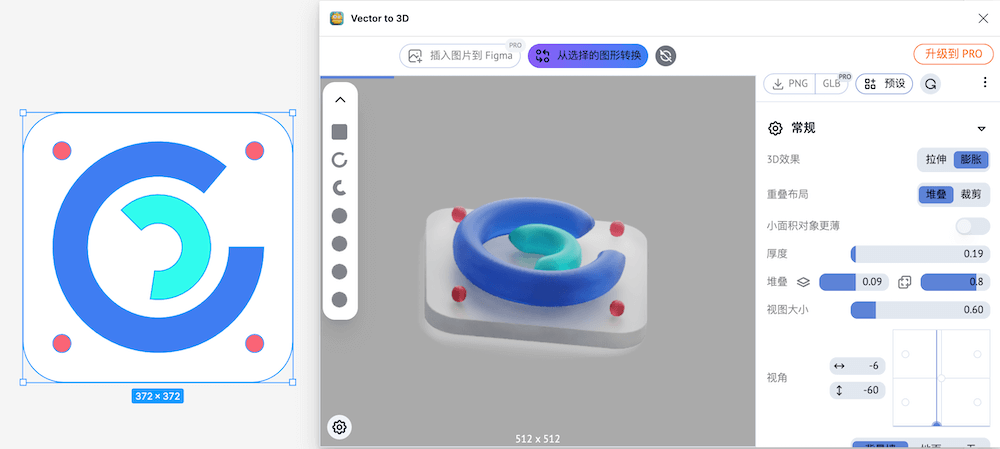1000x449 pixels.
Task: Click the Vector to 3D plugin logo
Action: click(x=337, y=18)
